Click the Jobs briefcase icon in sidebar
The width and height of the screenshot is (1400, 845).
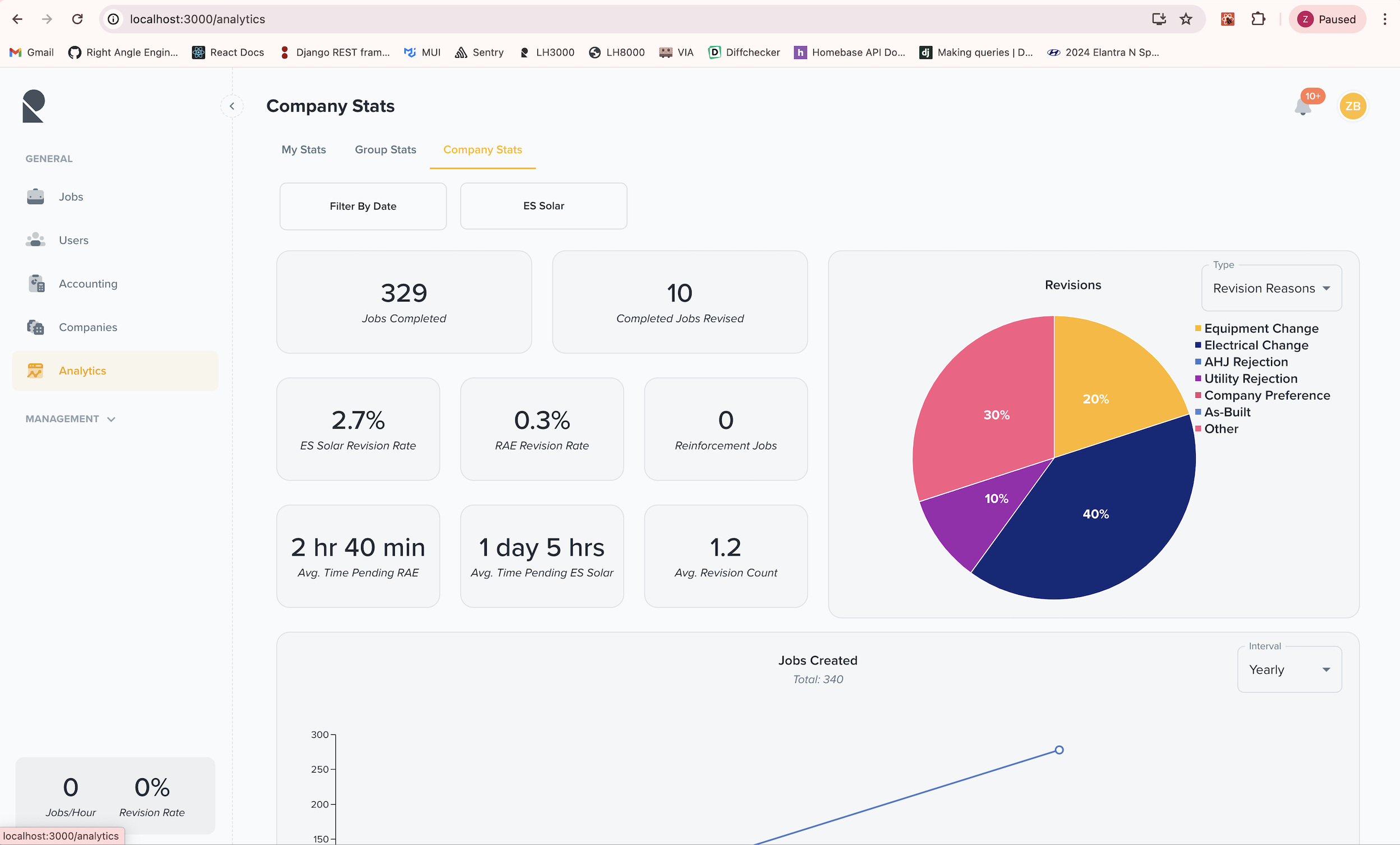click(x=35, y=196)
